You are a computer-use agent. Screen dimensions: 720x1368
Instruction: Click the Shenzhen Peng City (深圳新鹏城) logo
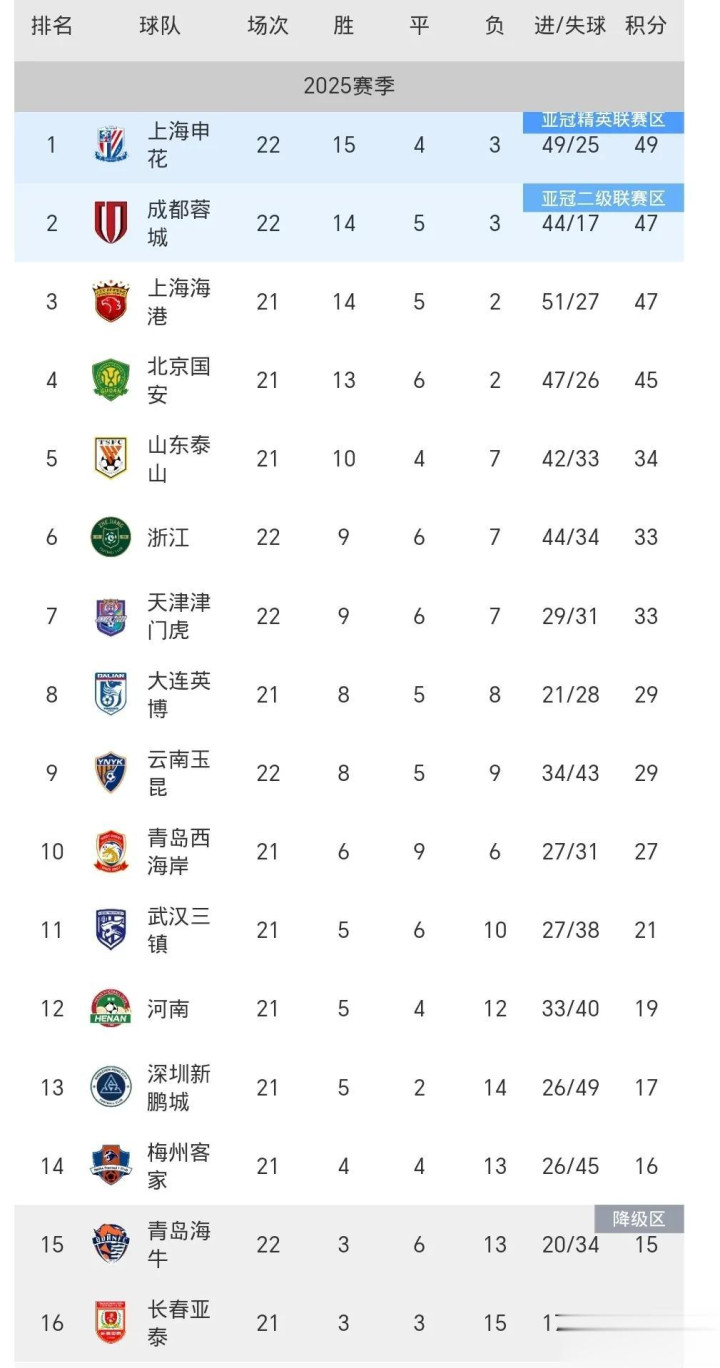pyautogui.click(x=111, y=1087)
